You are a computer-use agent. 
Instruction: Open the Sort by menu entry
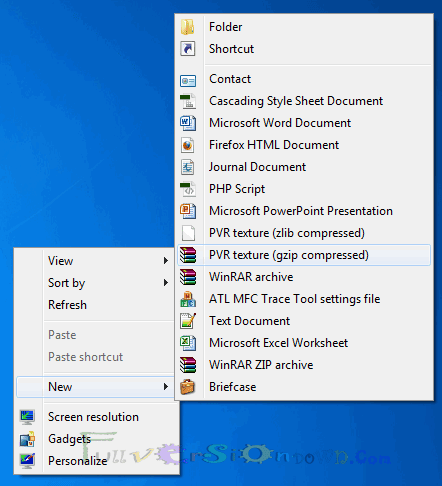95,283
